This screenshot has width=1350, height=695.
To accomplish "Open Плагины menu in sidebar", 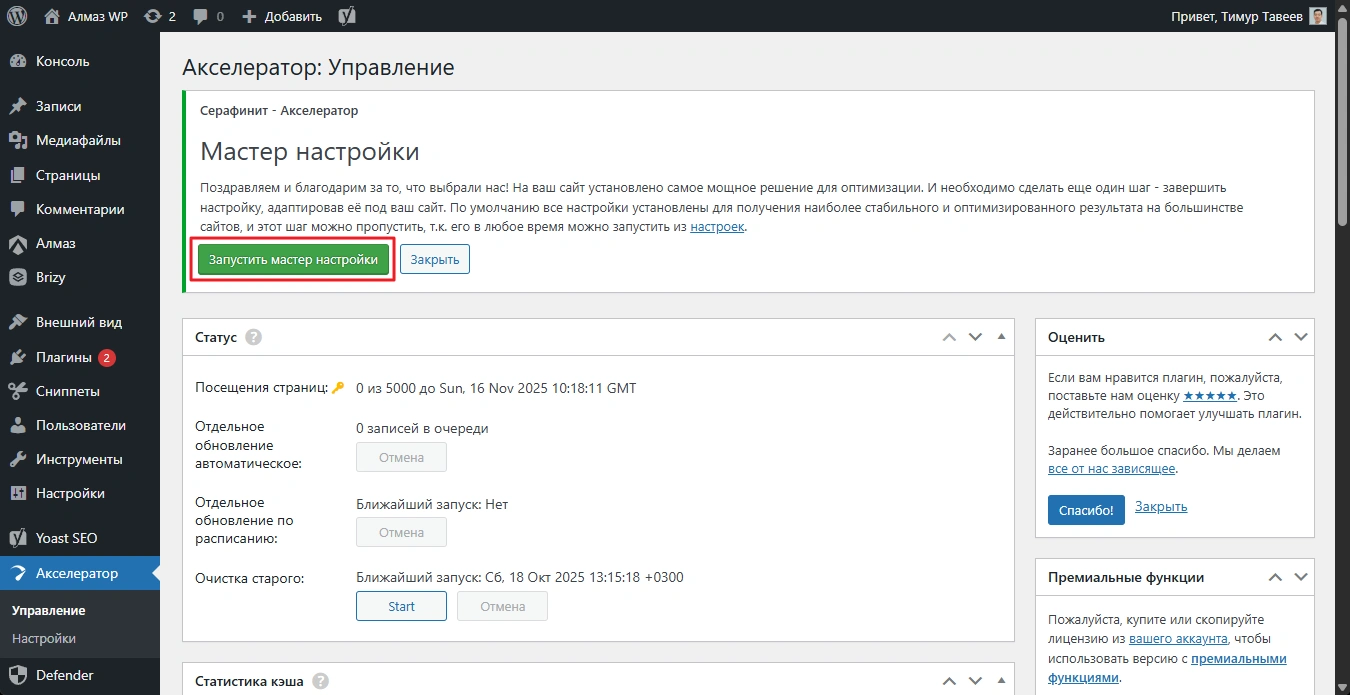I will pyautogui.click(x=64, y=357).
